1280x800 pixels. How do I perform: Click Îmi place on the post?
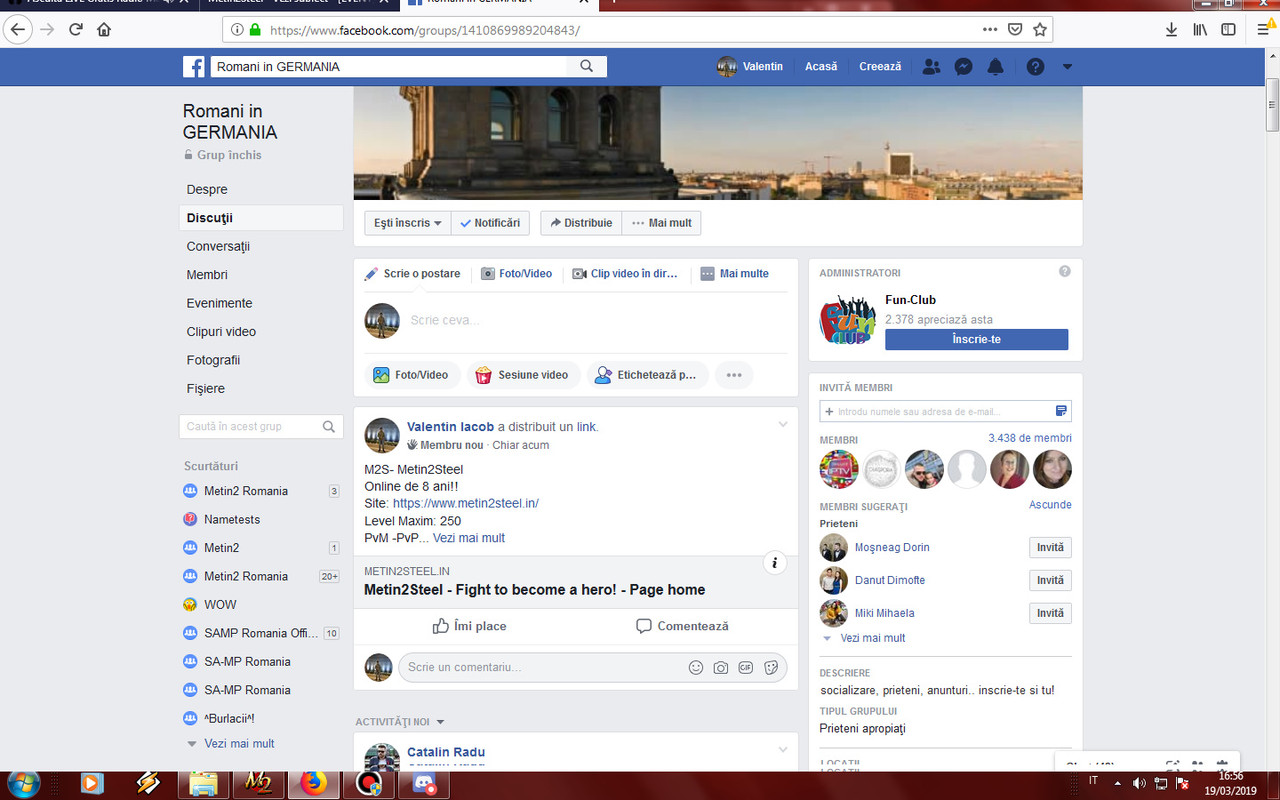469,626
